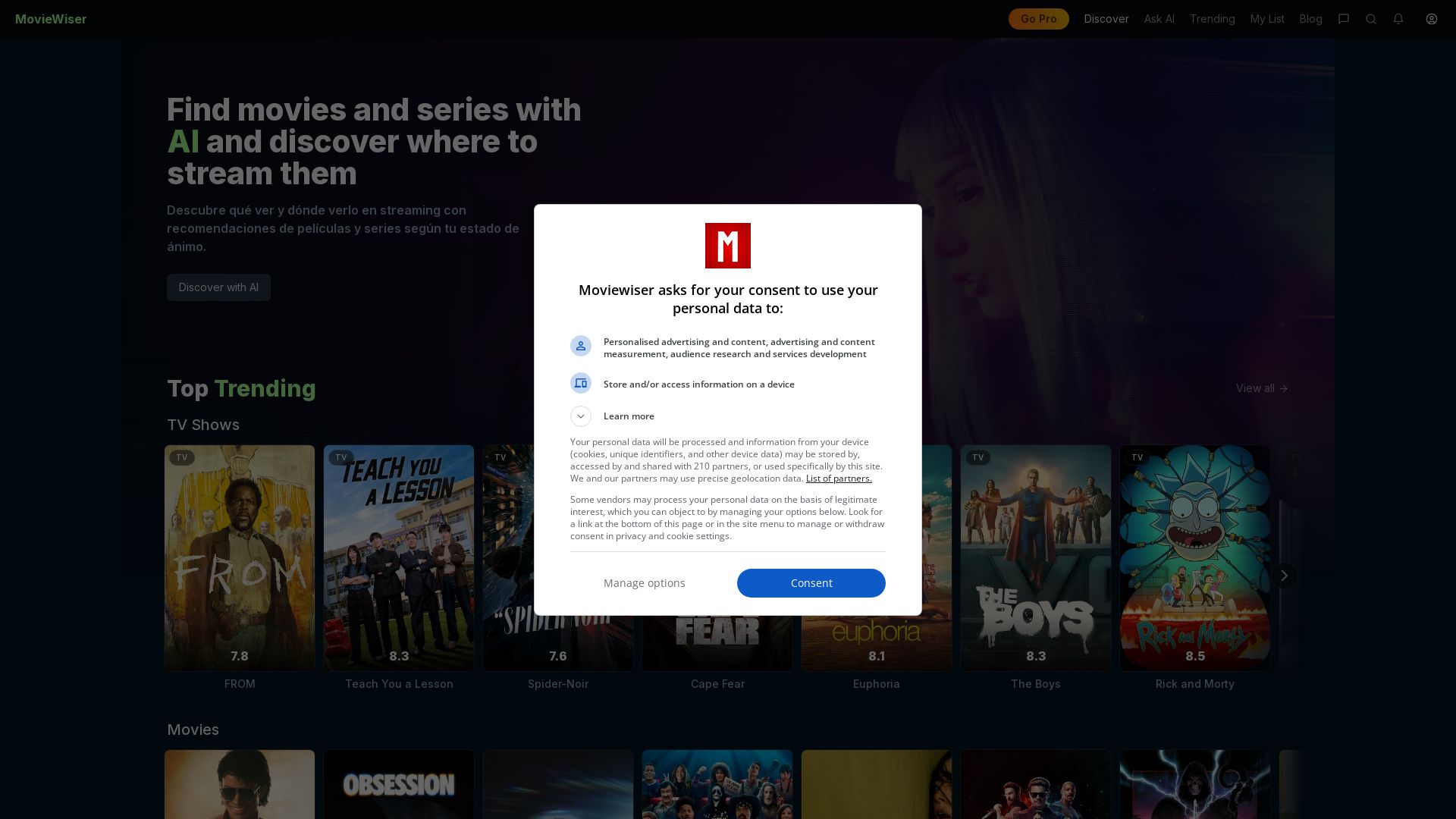Open the feedback chat bubble icon
The height and width of the screenshot is (819, 1456).
click(1344, 19)
